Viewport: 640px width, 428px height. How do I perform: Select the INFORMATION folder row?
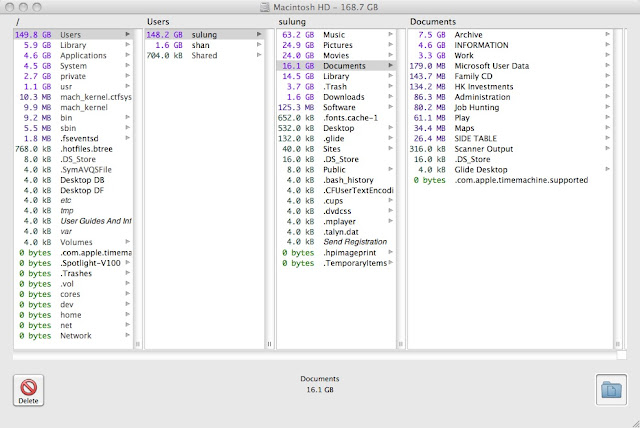coord(510,45)
